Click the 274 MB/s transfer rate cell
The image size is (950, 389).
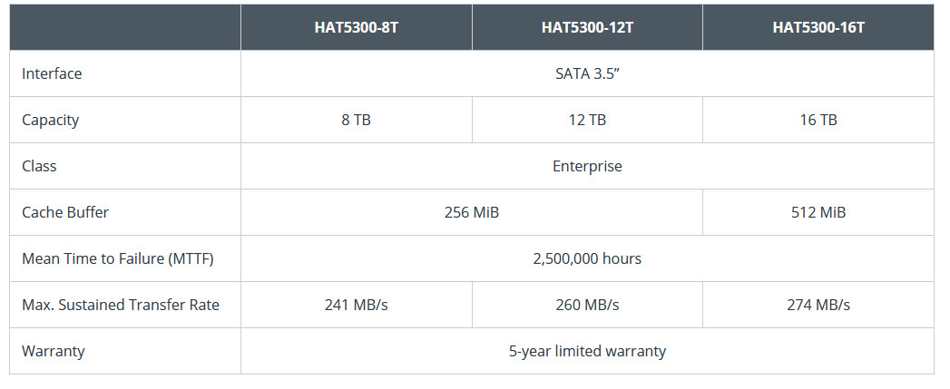click(818, 305)
